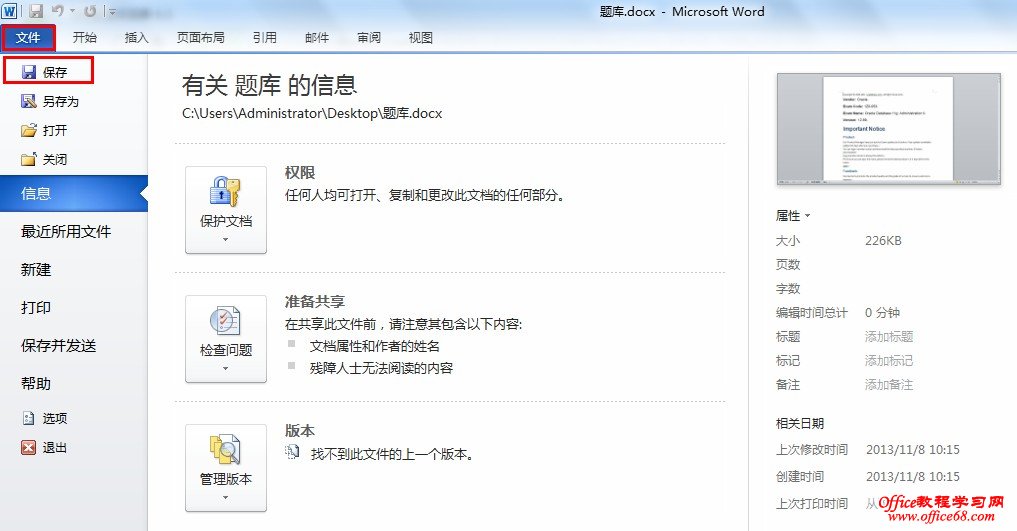Click 添加标记 field
The width and height of the screenshot is (1017, 531).
pos(889,360)
